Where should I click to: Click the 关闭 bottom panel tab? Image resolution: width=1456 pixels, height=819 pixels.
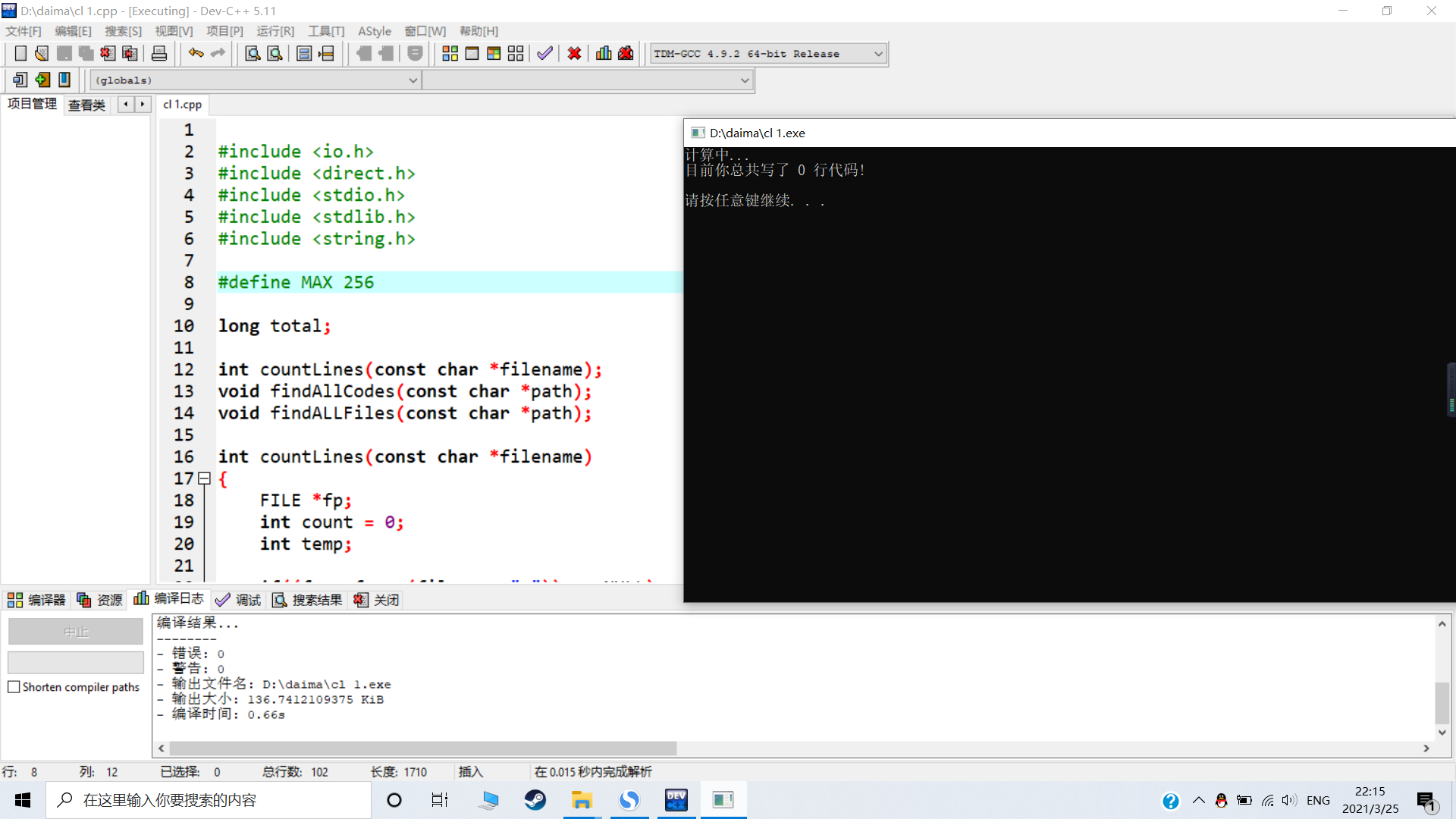[x=376, y=600]
